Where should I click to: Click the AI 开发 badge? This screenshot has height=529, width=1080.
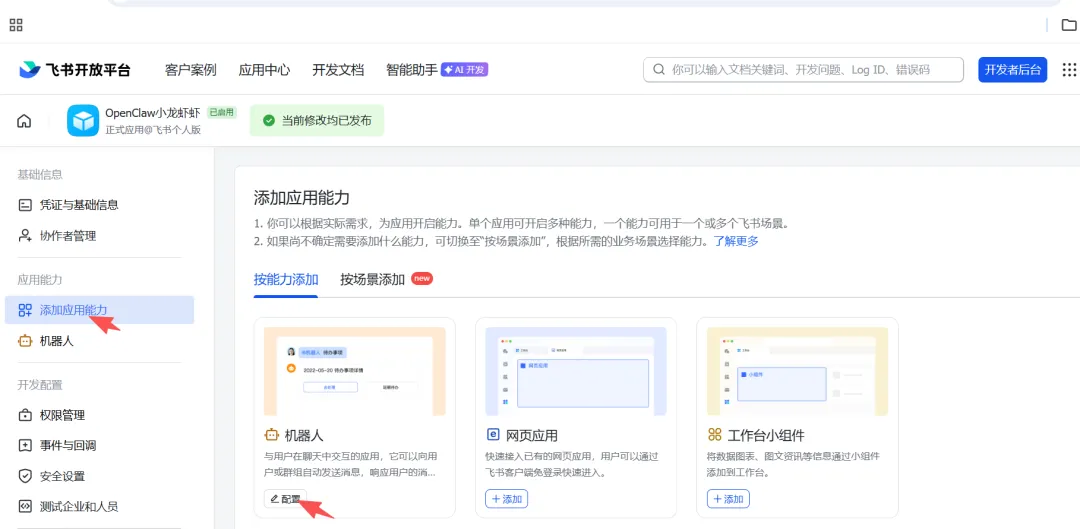(464, 70)
